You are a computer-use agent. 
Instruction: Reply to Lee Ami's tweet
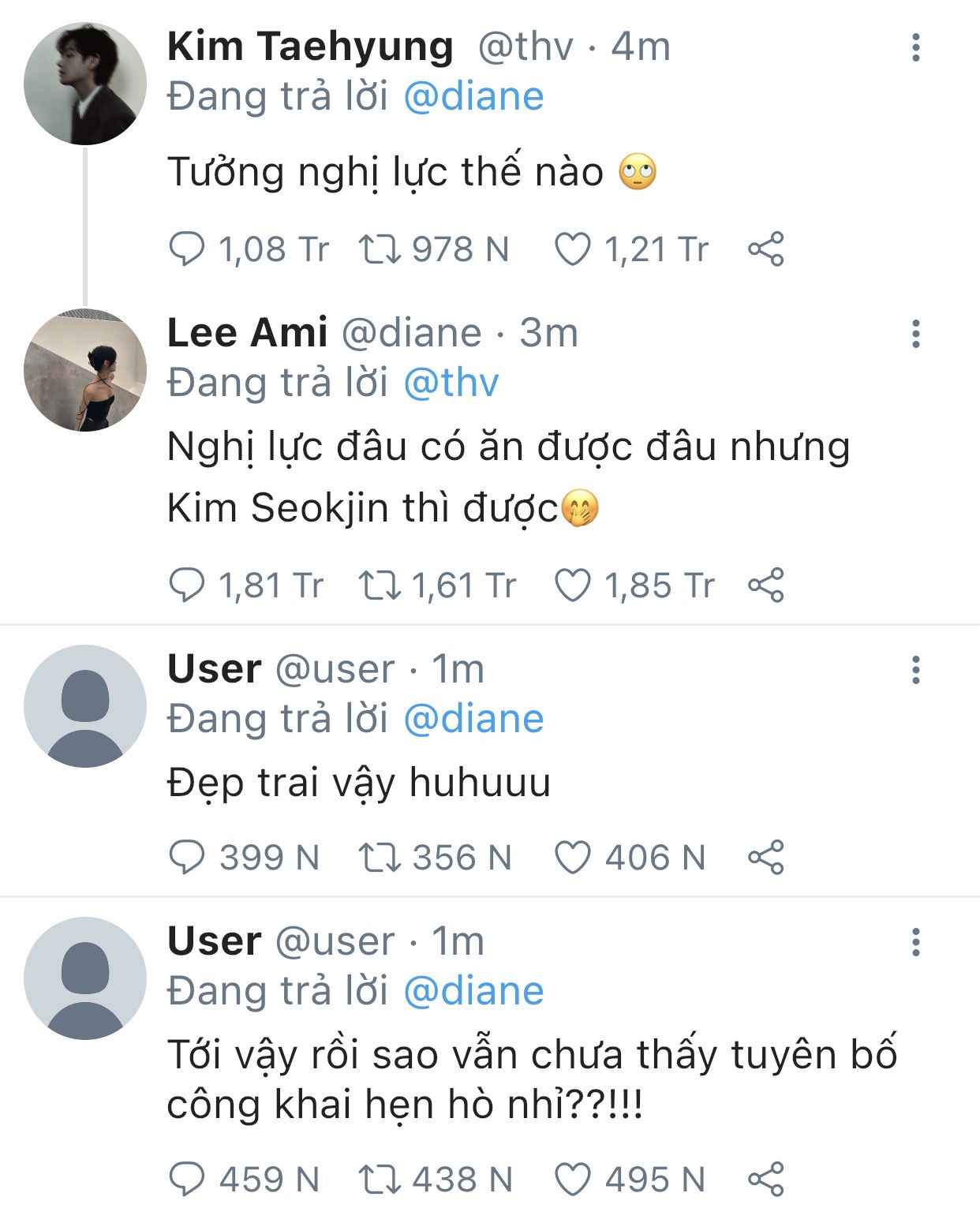click(187, 585)
